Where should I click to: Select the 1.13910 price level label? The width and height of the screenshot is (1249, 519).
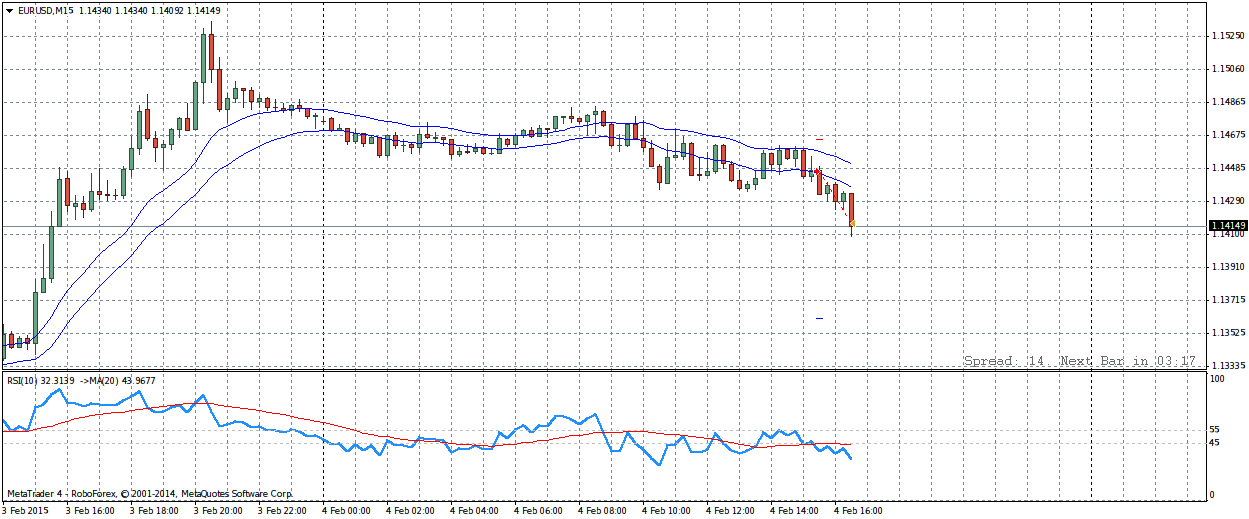(x=1227, y=267)
